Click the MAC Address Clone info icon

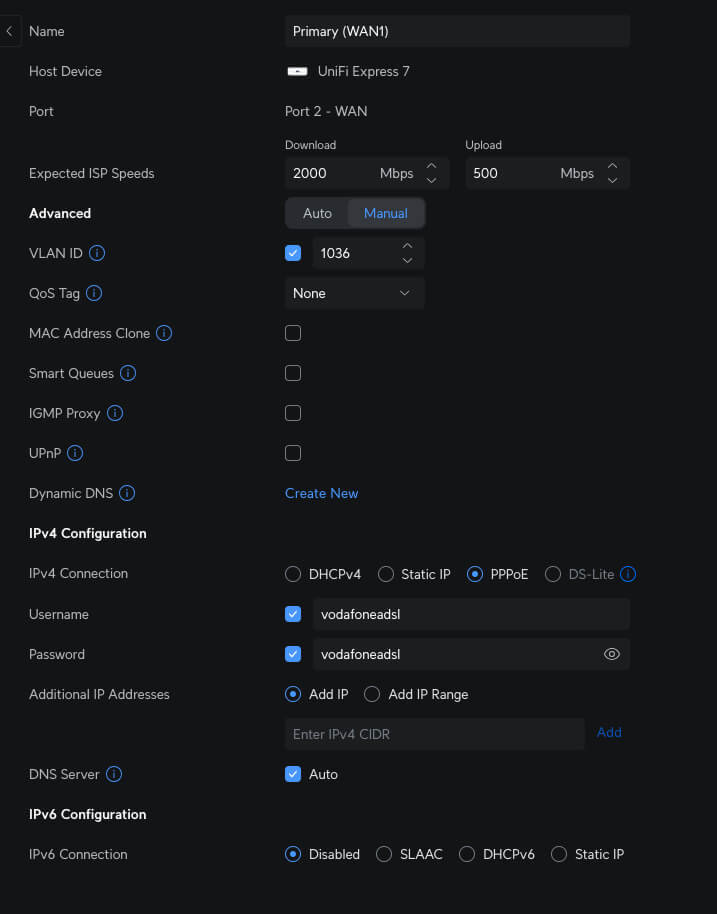pyautogui.click(x=164, y=333)
